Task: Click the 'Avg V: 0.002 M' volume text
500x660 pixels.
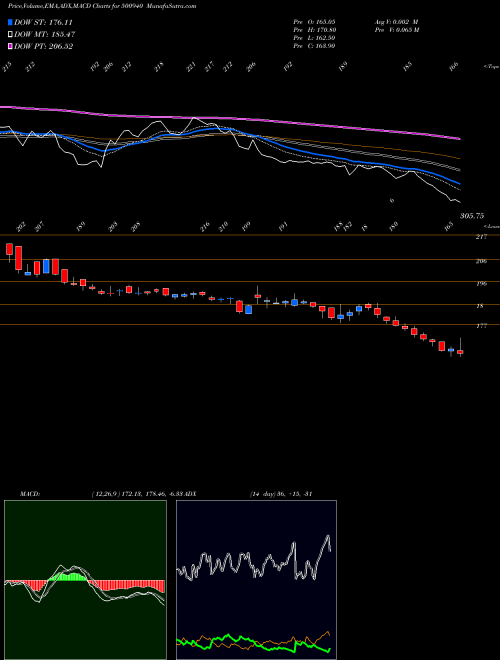Action: tap(396, 21)
